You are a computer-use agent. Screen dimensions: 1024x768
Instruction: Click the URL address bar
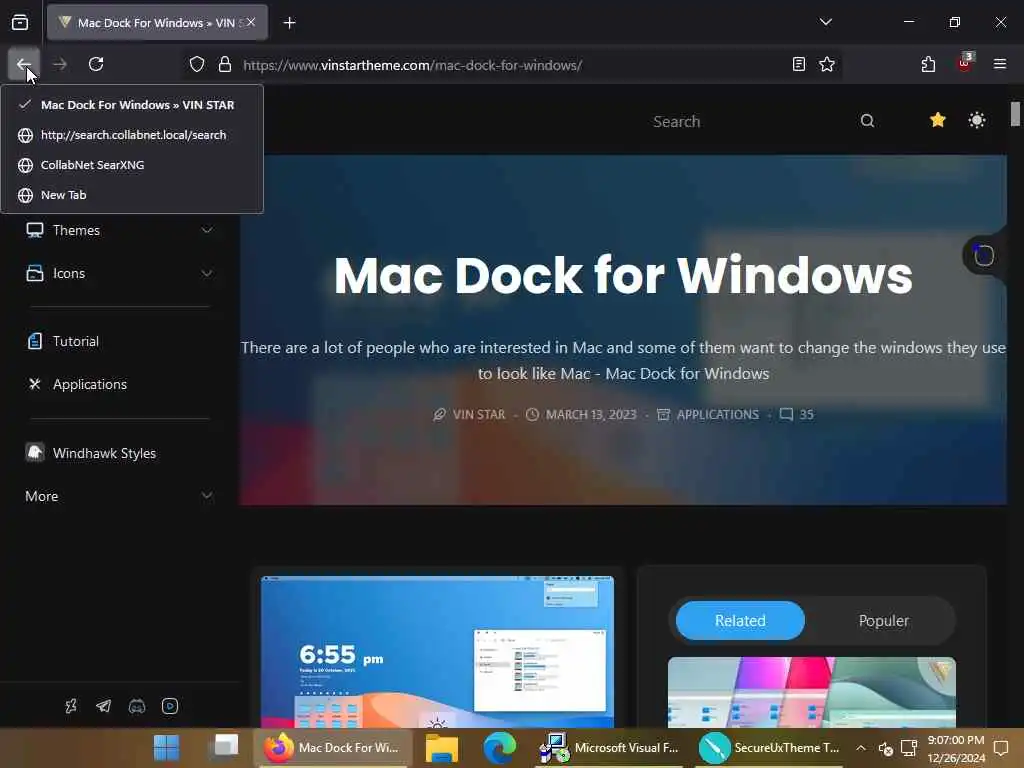512,65
